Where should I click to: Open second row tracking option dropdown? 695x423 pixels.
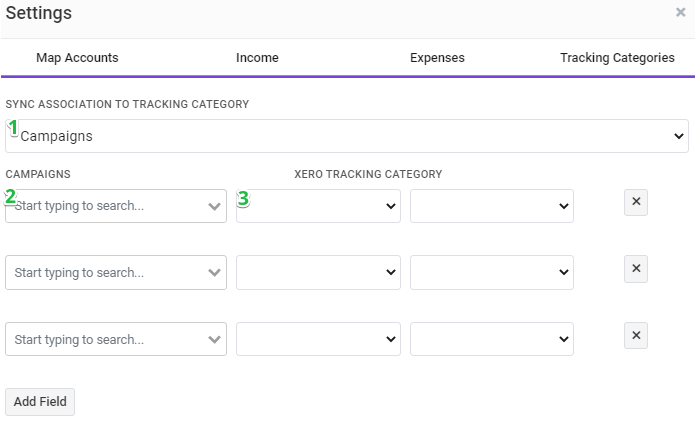tap(492, 272)
